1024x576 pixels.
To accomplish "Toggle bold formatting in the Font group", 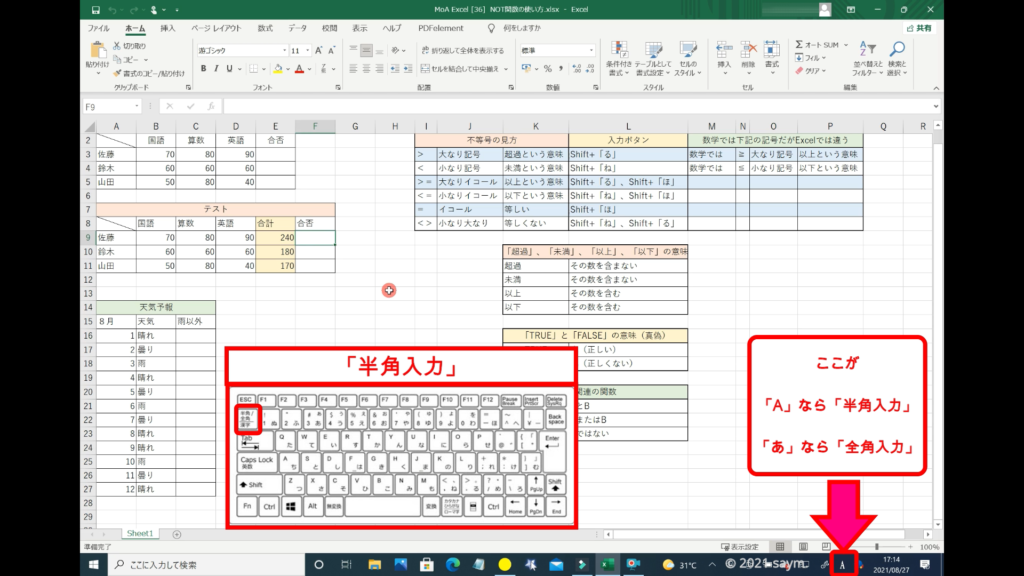I will 203,69.
